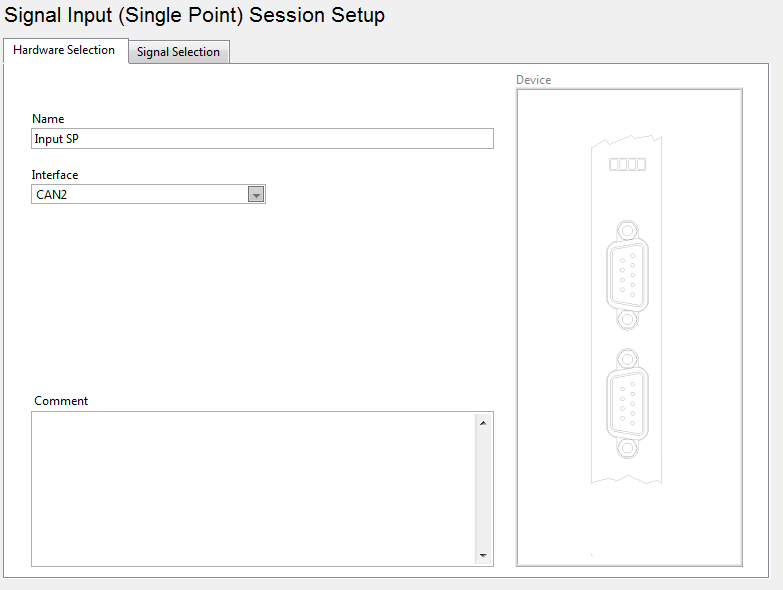Click the Interface field label
Image resolution: width=783 pixels, height=590 pixels.
coord(55,175)
